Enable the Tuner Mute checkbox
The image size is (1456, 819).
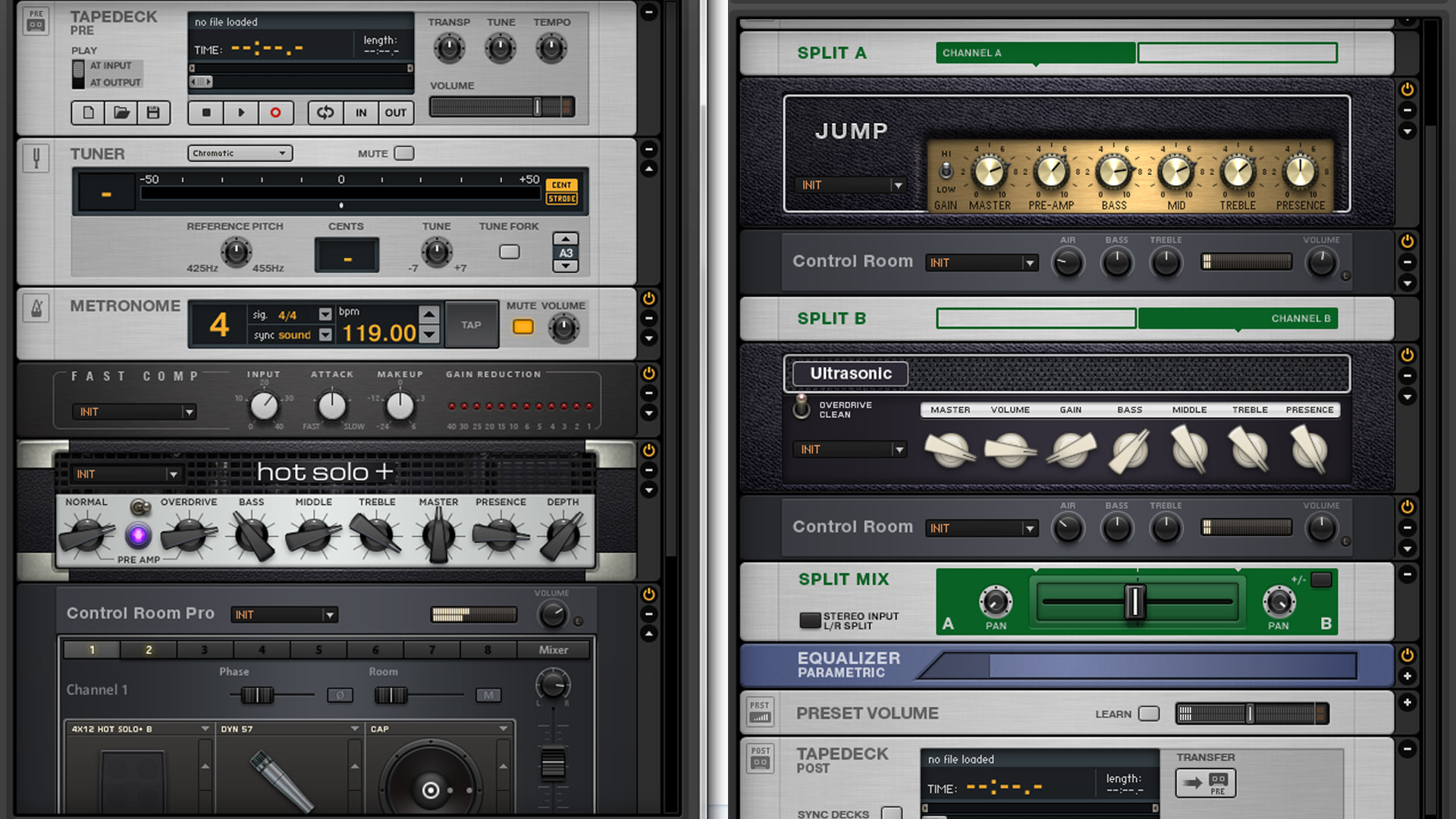pyautogui.click(x=404, y=153)
